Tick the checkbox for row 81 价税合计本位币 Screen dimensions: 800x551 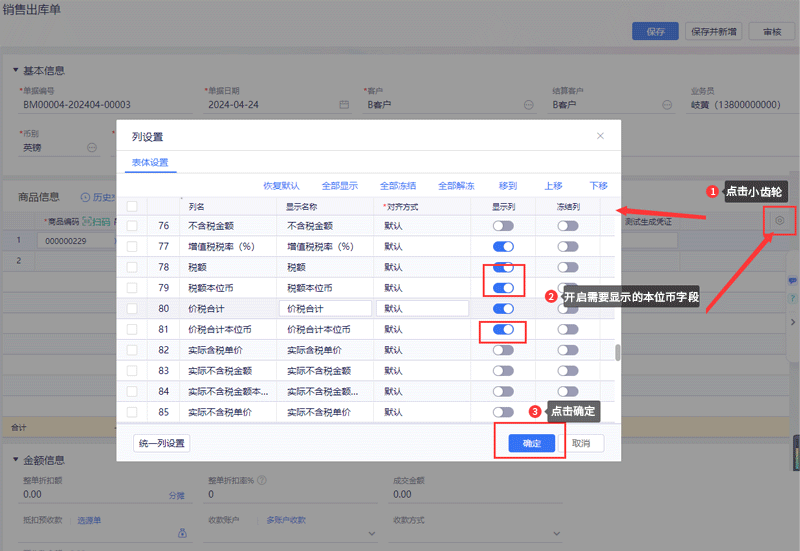tap(132, 329)
